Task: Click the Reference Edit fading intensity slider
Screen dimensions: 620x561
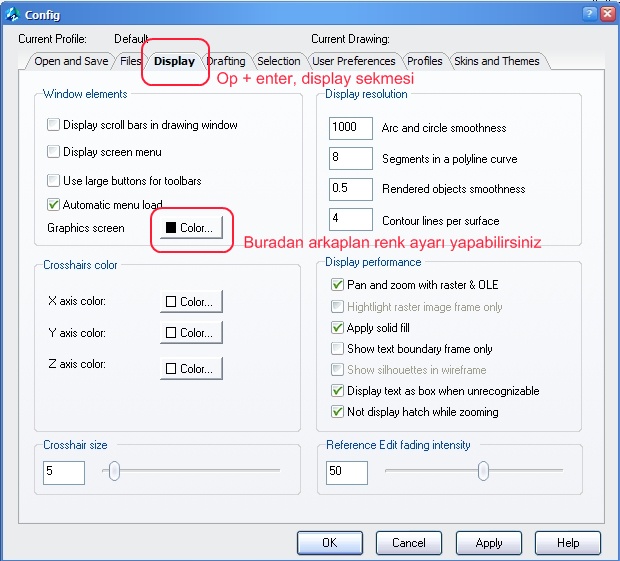Action: coord(474,470)
